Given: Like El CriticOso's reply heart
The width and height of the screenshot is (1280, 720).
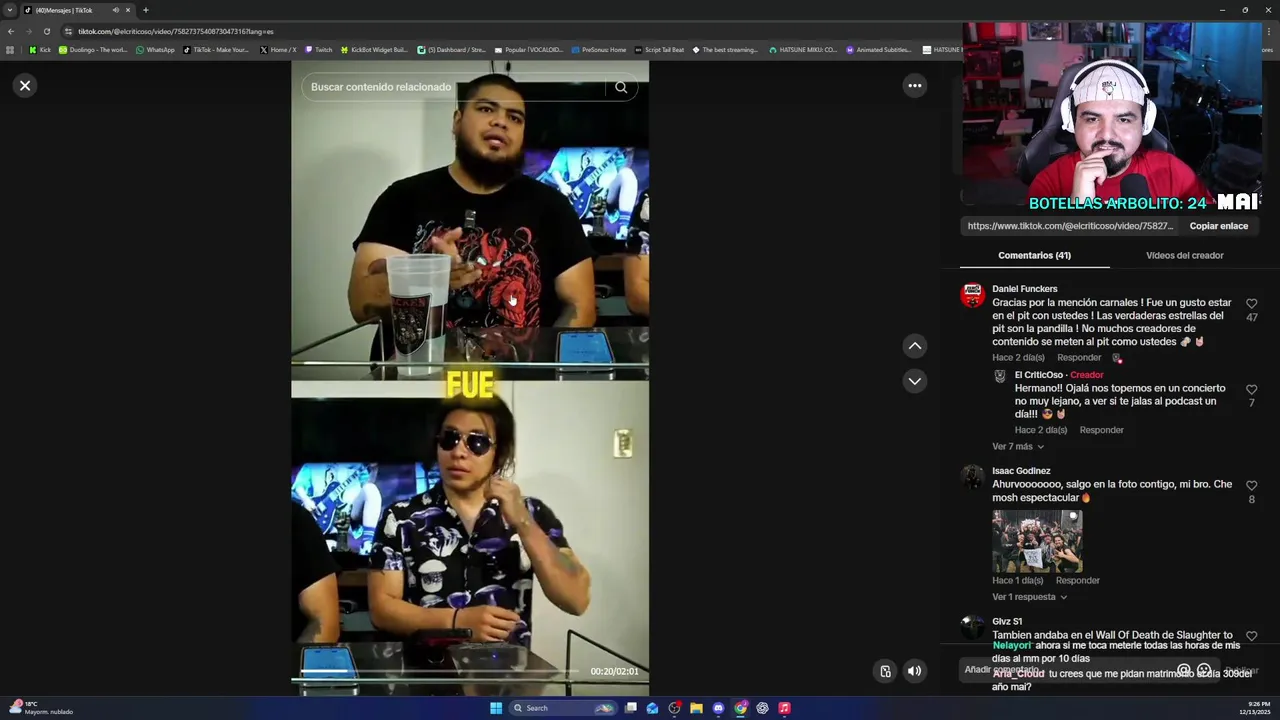Looking at the screenshot, I should pyautogui.click(x=1251, y=390).
